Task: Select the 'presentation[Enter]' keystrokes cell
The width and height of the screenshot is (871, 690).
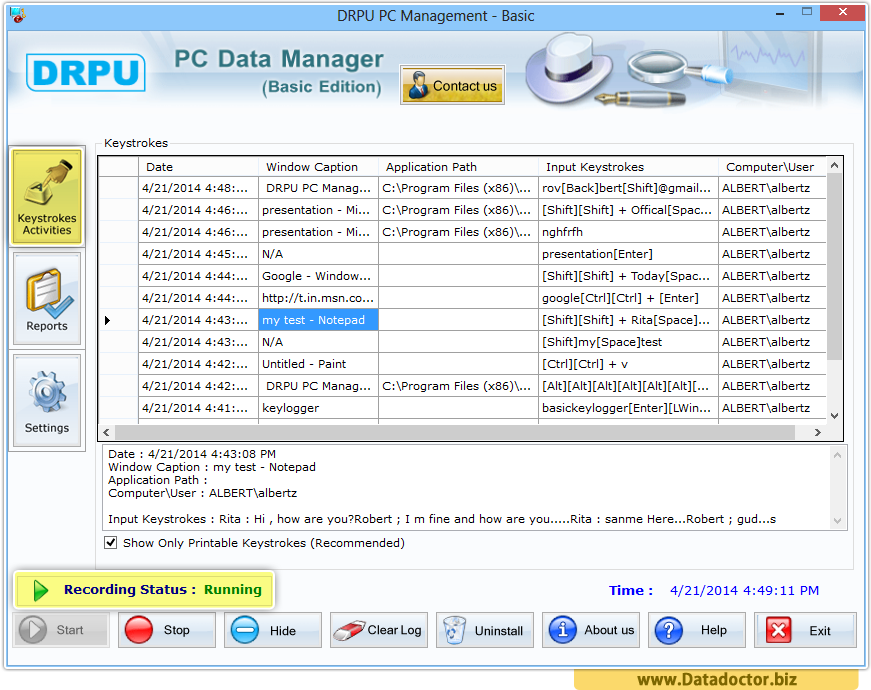Action: [x=628, y=254]
